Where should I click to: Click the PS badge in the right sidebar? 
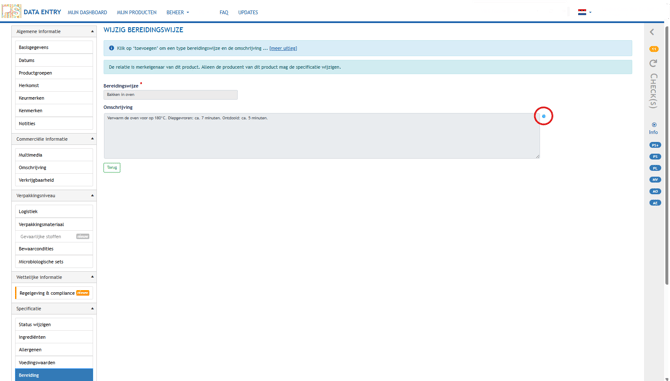[x=655, y=157]
